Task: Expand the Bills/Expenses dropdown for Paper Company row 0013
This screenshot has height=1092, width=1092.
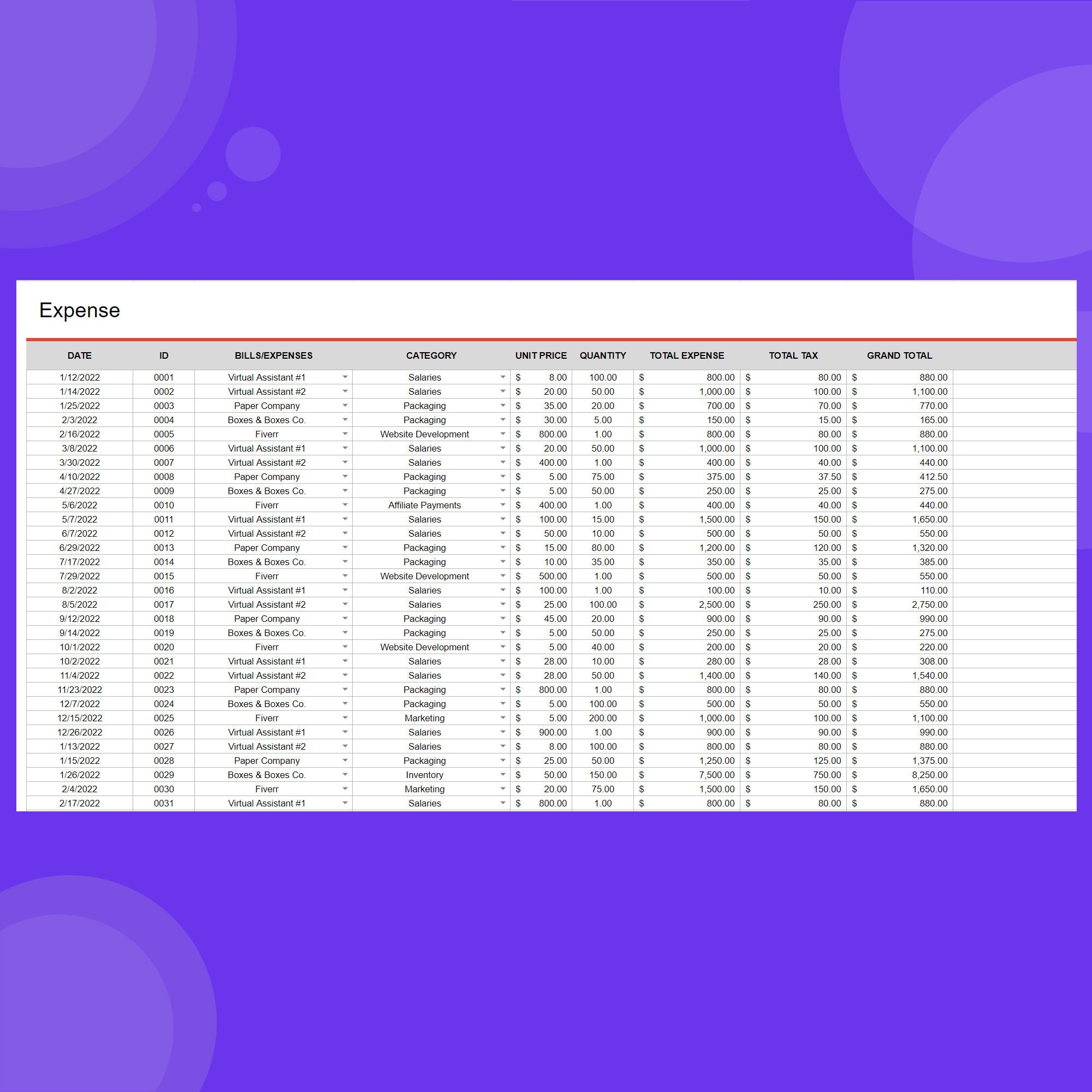Action: (346, 547)
